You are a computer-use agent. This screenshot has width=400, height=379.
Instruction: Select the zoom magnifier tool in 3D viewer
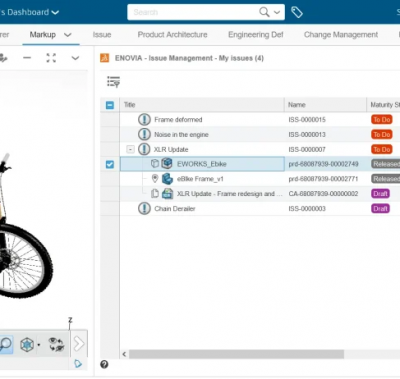point(6,344)
